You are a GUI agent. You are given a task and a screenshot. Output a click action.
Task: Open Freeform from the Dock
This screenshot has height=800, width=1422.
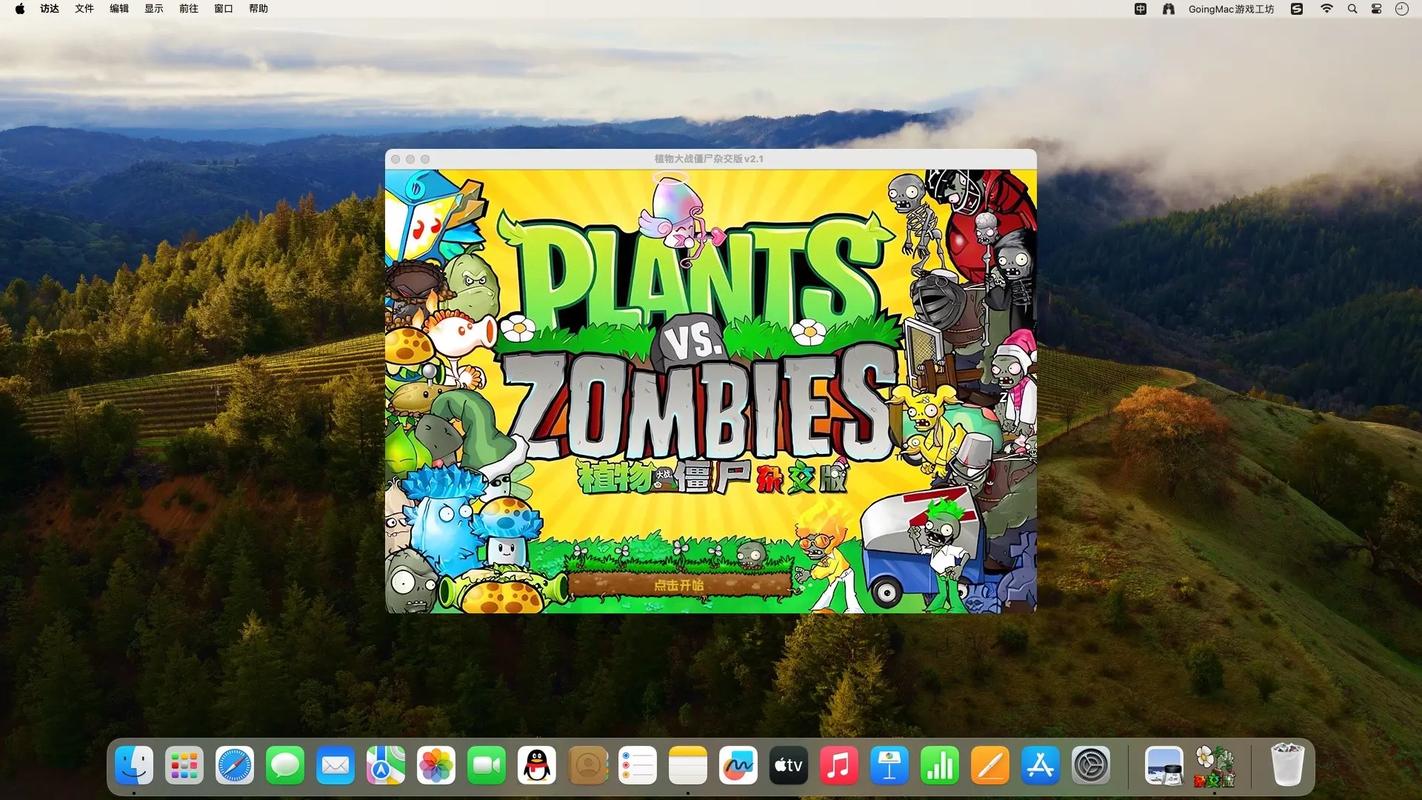[x=738, y=766]
